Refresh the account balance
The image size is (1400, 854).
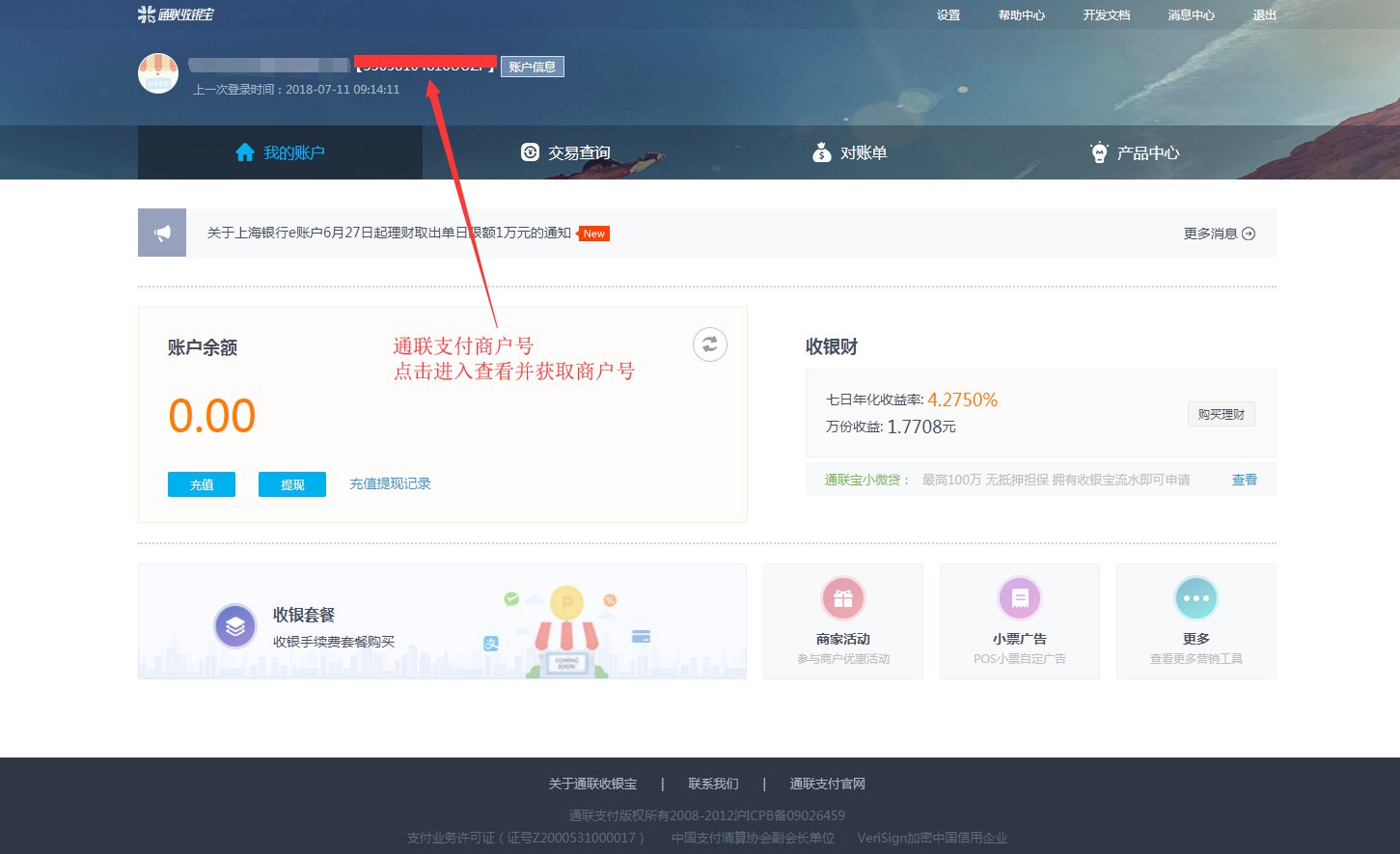click(710, 344)
